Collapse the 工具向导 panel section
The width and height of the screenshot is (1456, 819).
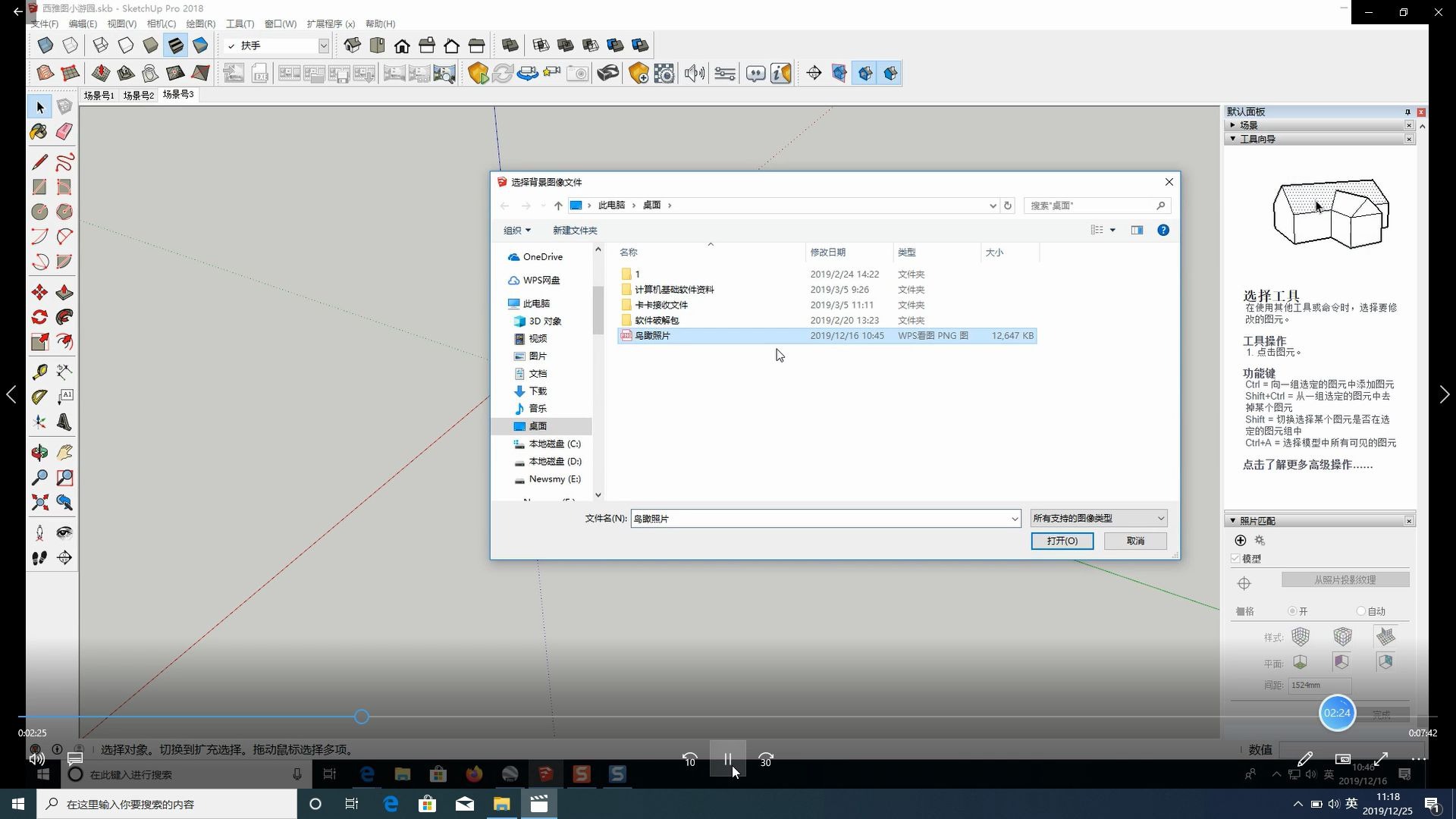1233,139
